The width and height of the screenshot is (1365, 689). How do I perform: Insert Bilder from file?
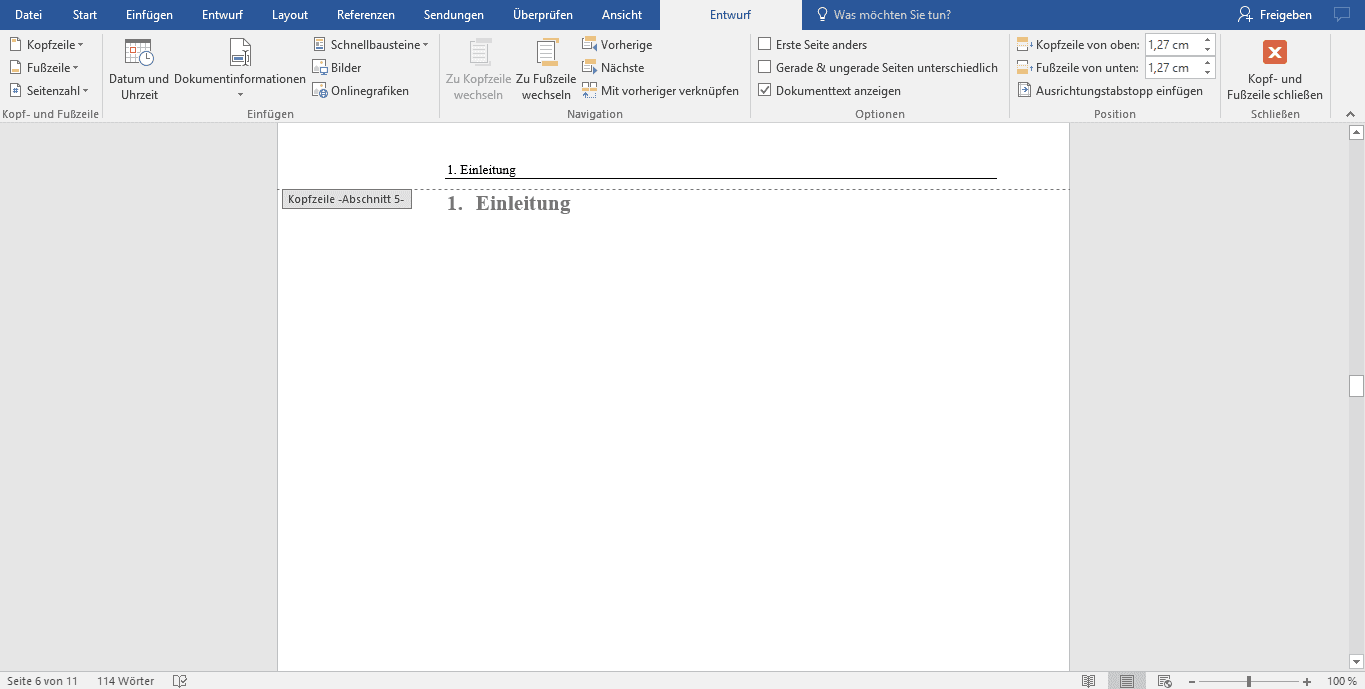[337, 68]
